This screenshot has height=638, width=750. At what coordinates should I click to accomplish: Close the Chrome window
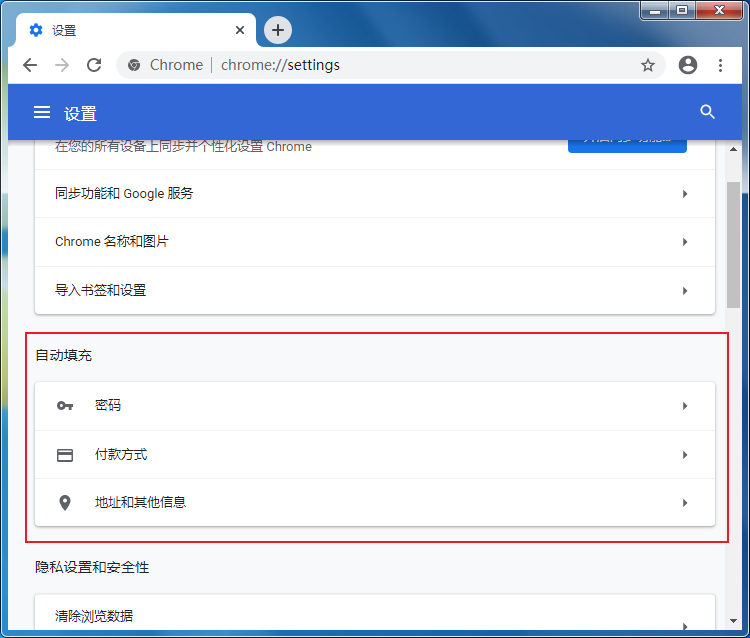coord(719,11)
